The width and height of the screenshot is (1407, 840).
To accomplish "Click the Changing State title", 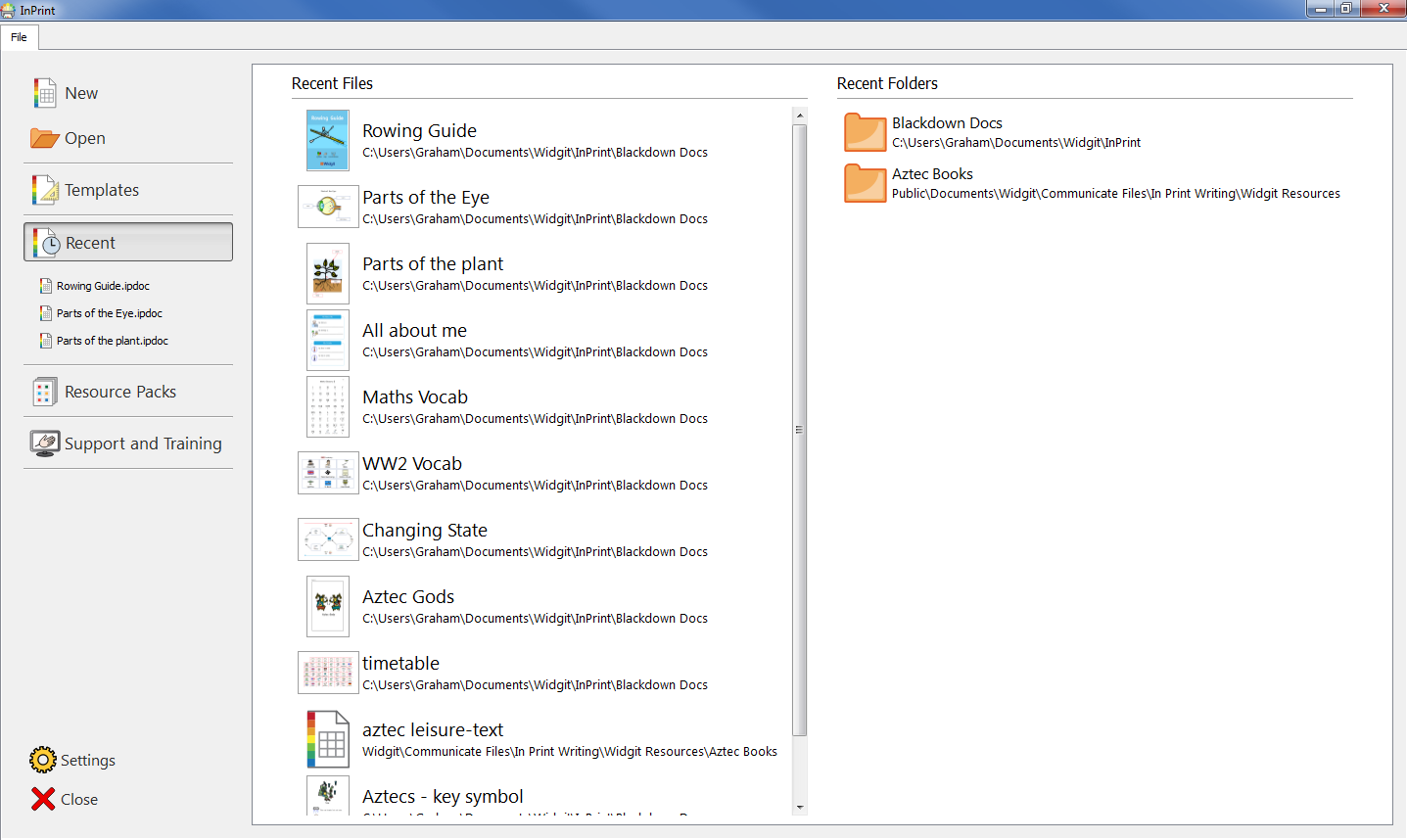I will point(425,530).
